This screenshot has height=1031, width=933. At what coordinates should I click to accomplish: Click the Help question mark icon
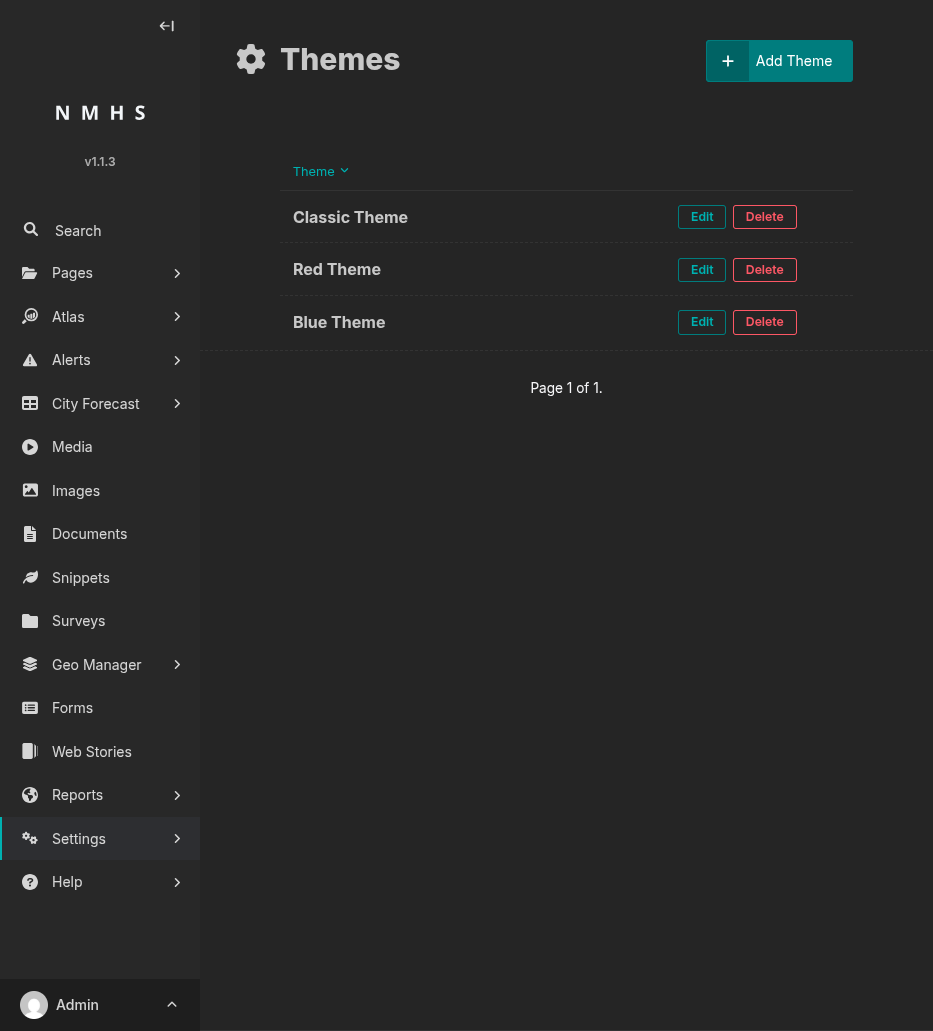pos(30,882)
